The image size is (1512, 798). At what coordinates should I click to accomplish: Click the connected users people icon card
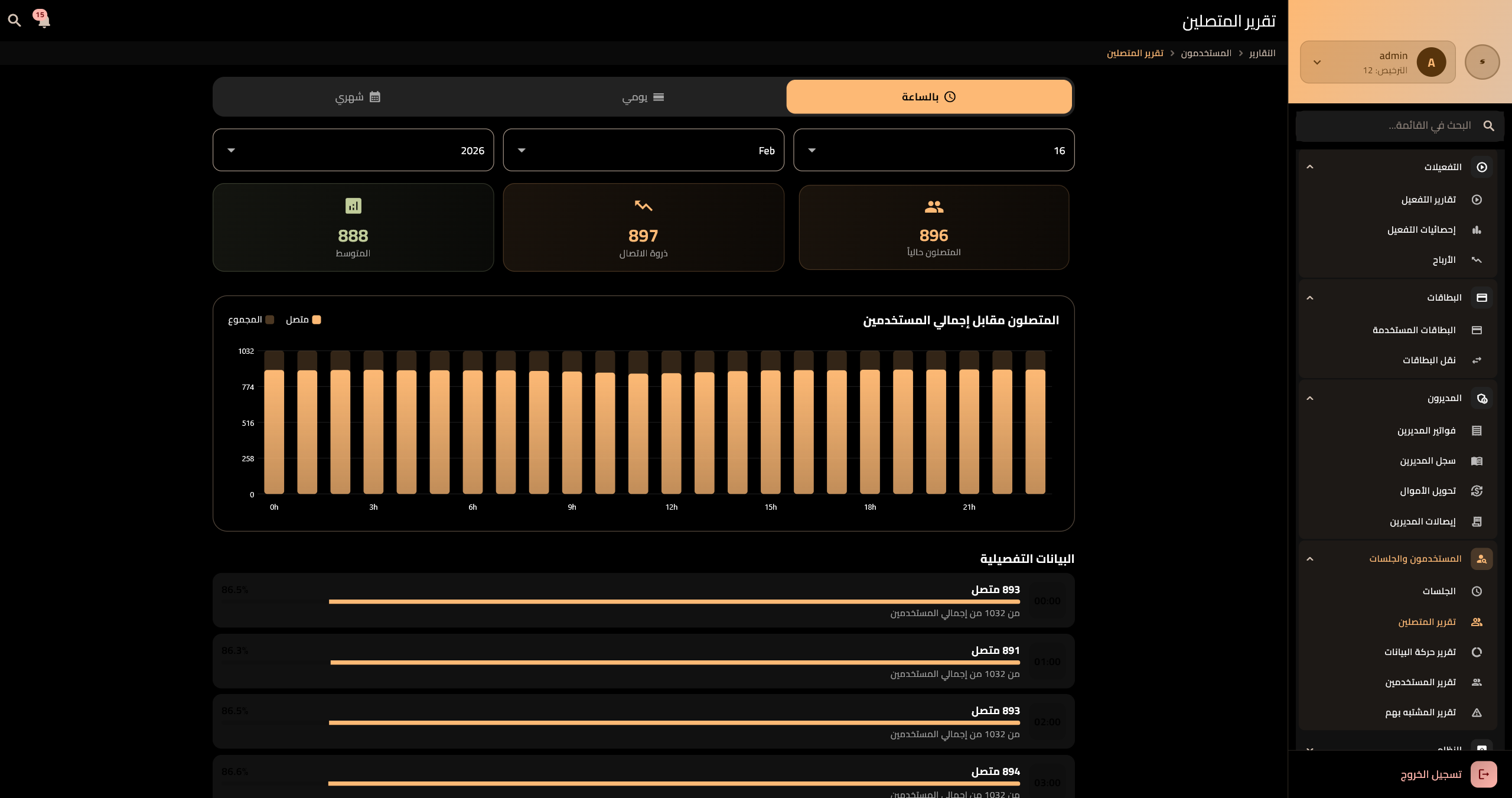click(933, 207)
